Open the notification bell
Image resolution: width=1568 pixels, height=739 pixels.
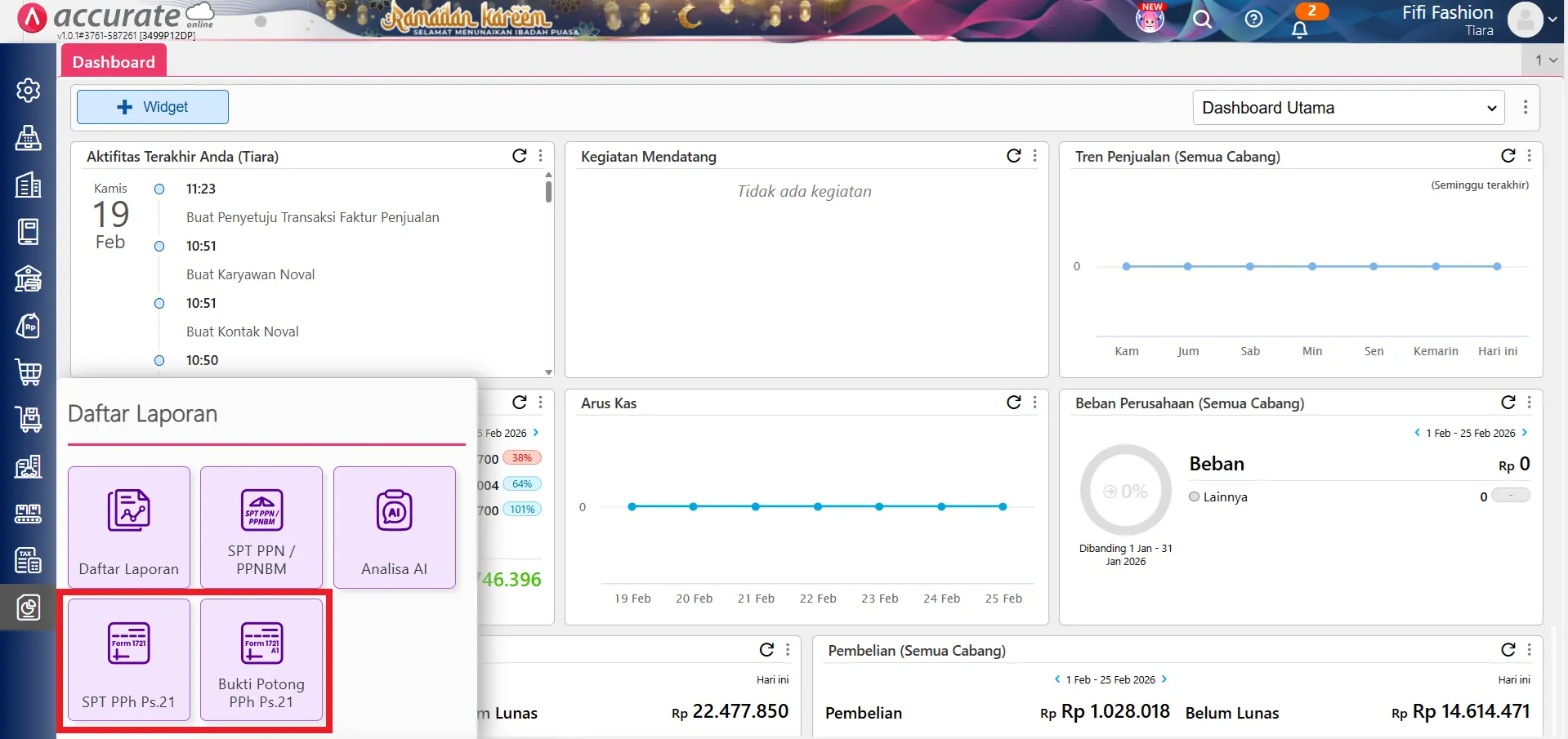[1299, 29]
